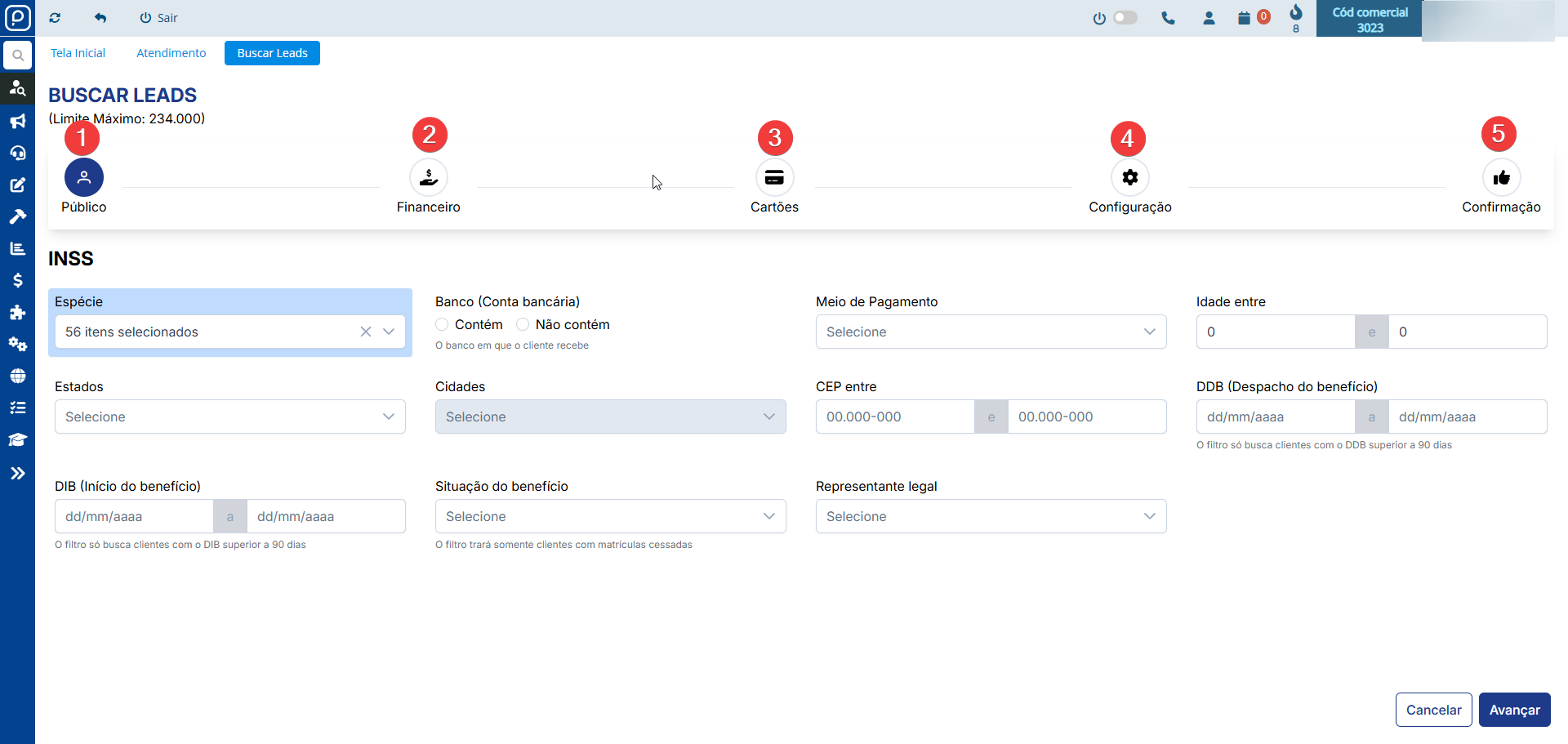Go to the Cartões step icon

[774, 177]
